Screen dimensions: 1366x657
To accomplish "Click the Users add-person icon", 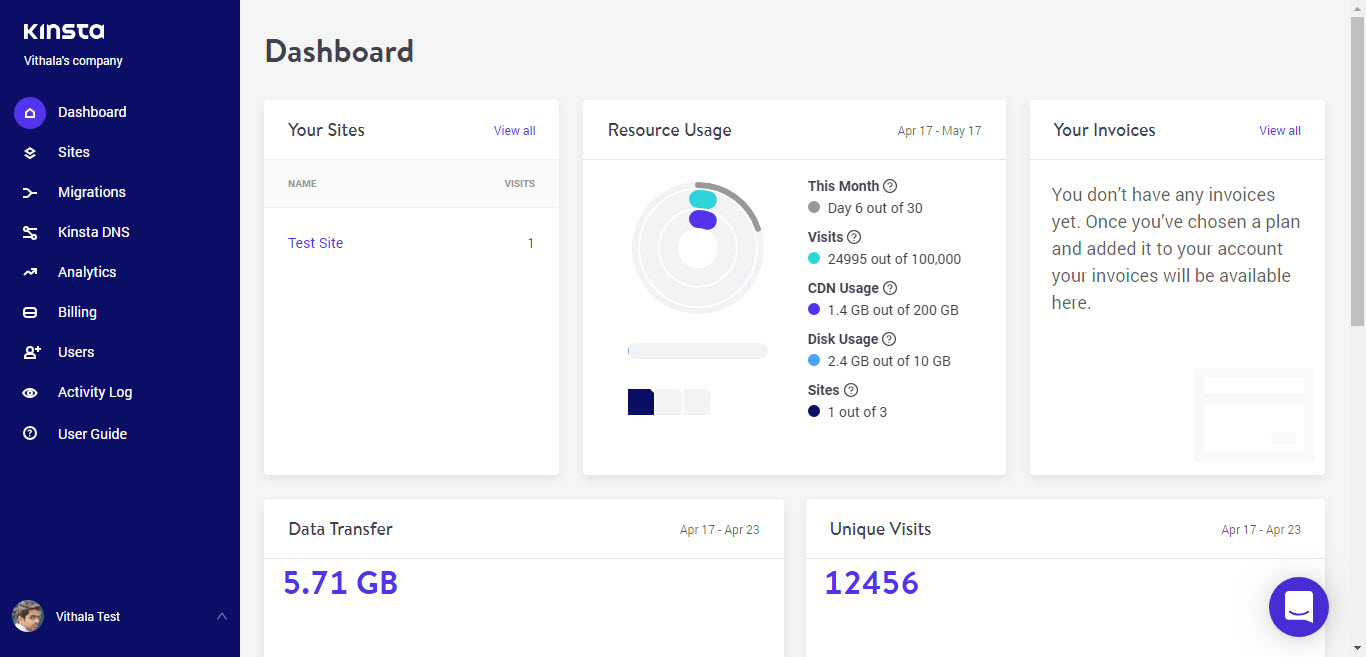I will (31, 352).
